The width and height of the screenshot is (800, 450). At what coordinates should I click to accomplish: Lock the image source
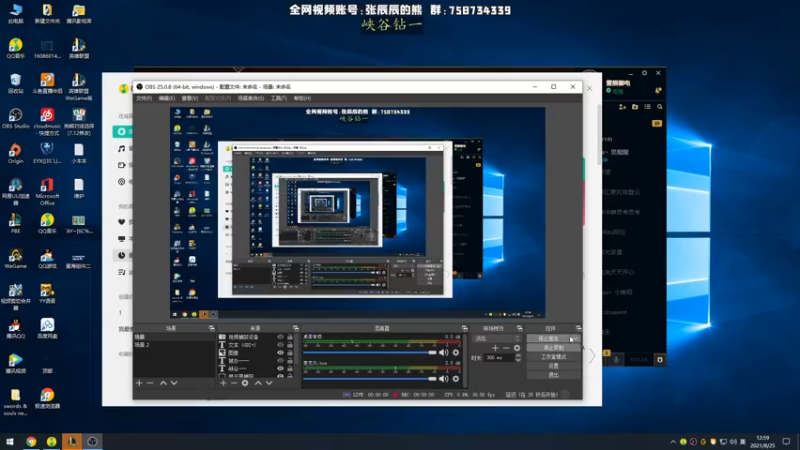(x=290, y=353)
